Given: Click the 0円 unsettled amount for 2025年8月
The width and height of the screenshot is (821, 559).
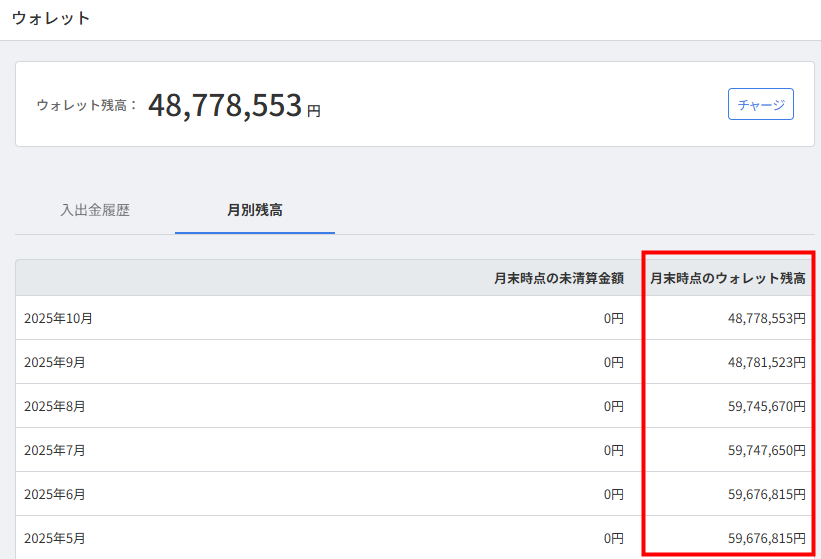Looking at the screenshot, I should [613, 407].
